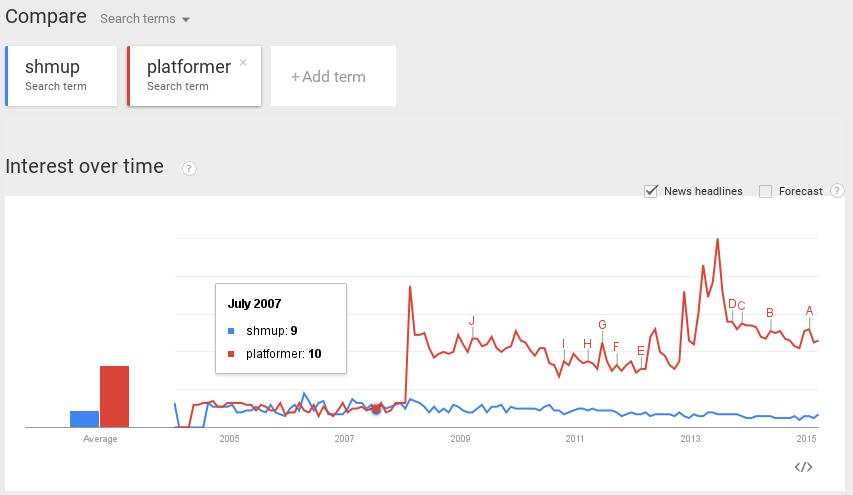Expand the Search terms dropdown
The image size is (853, 495).
145,18
